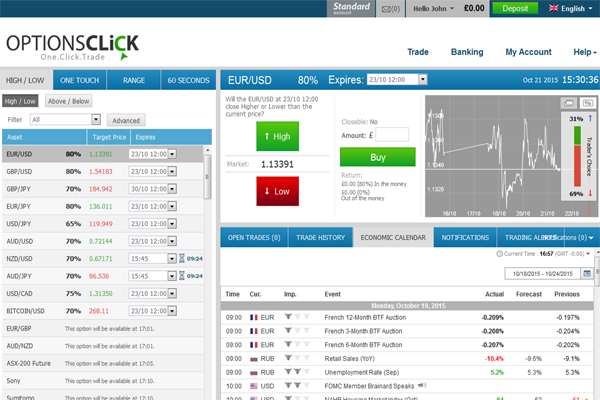The height and width of the screenshot is (400, 600).
Task: Switch chart to single view icon
Action: point(569,103)
